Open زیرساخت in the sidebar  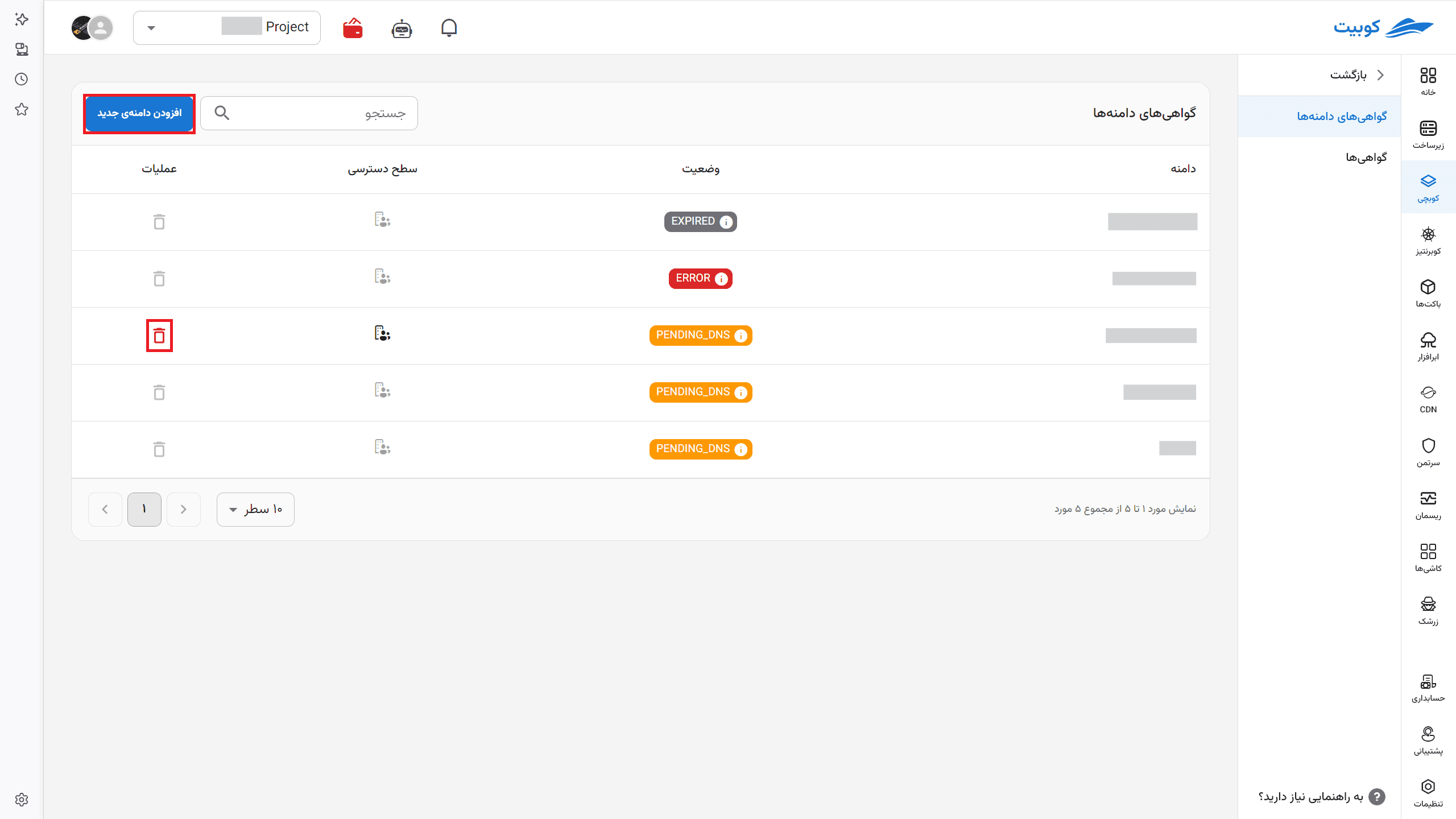pos(1428,134)
